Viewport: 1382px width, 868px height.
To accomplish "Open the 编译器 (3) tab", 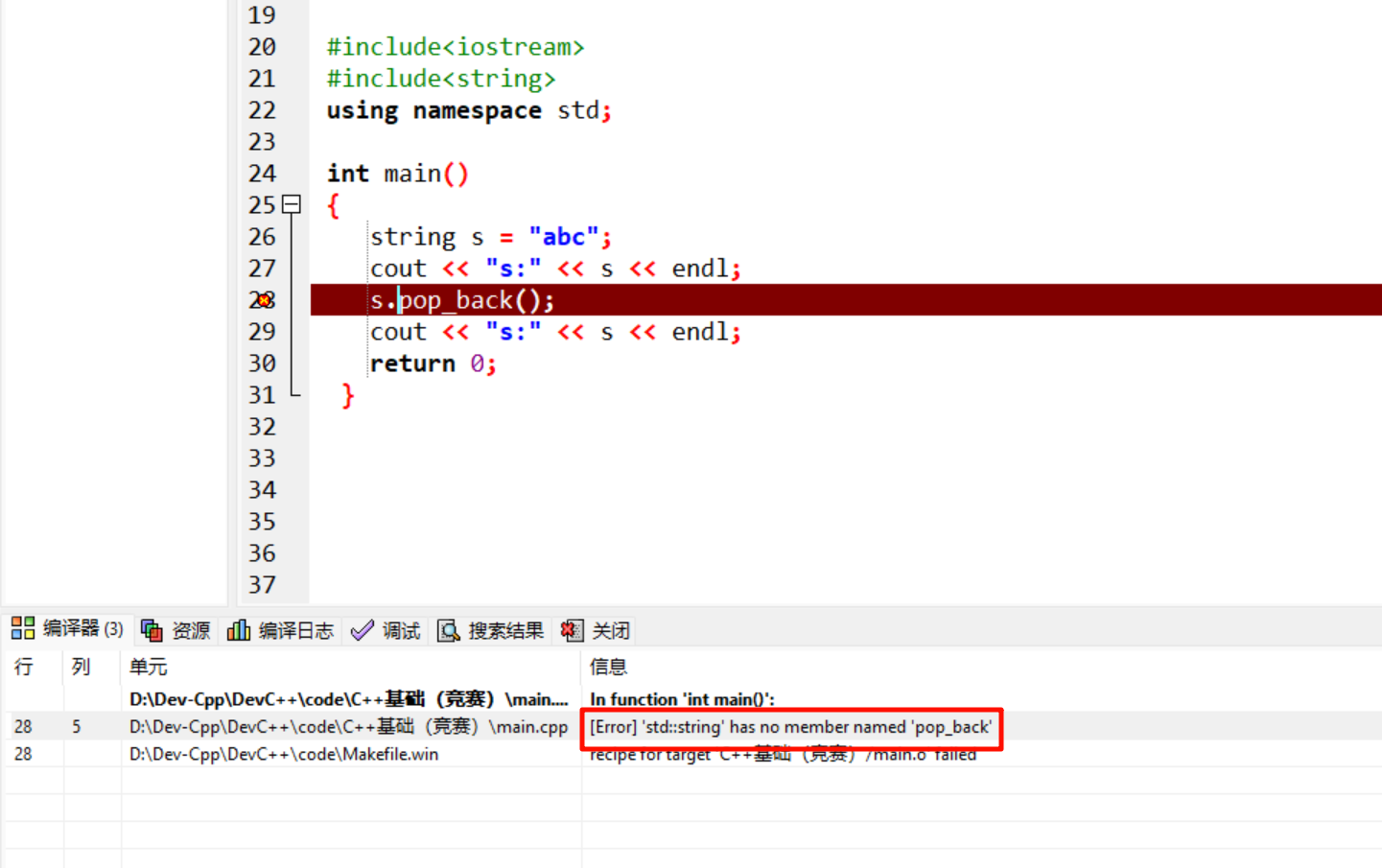I will 67,629.
